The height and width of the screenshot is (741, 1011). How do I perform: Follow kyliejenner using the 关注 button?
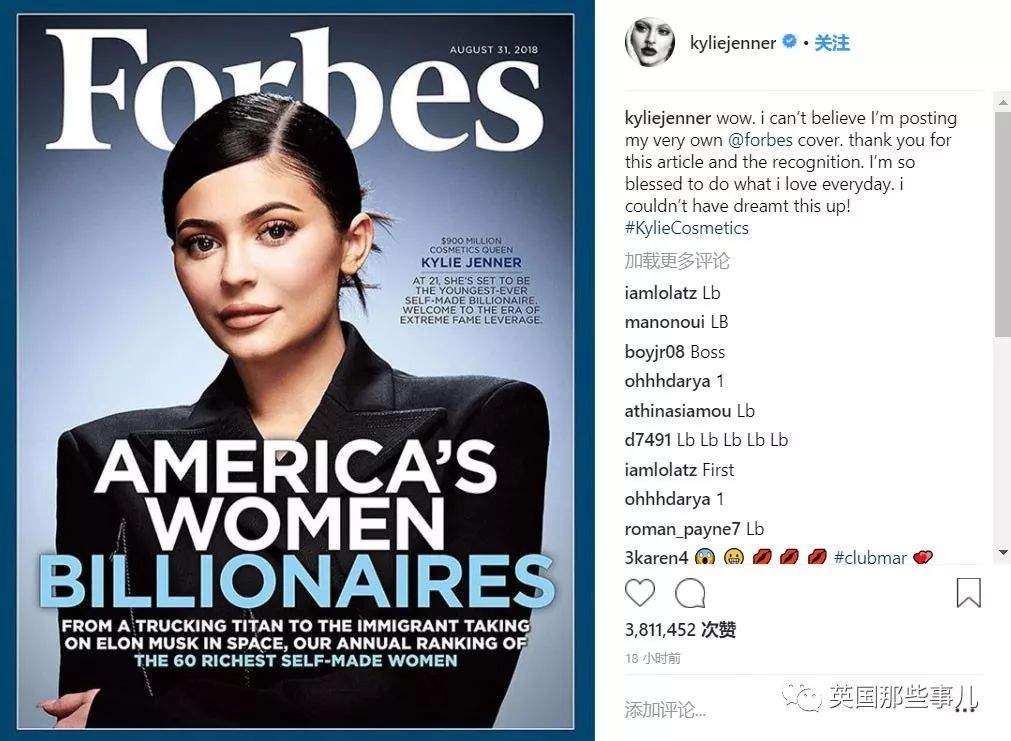832,43
